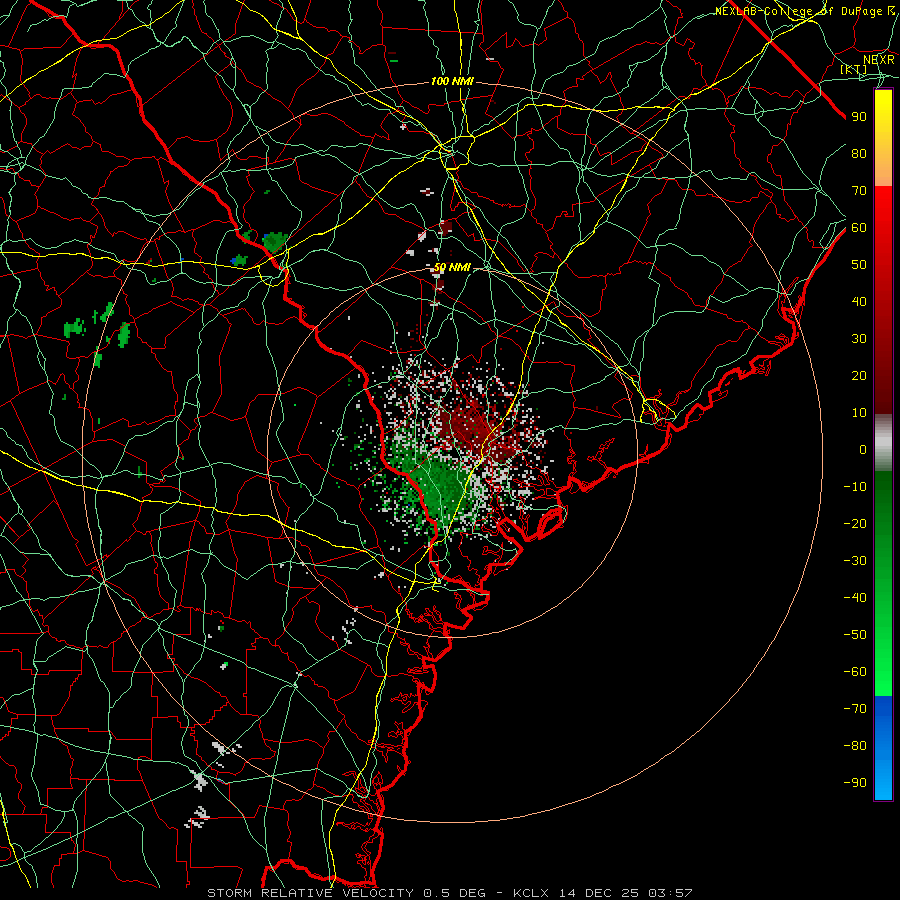Click the -20 value on velocity scale
Viewport: 900px width, 900px height.
[x=855, y=523]
